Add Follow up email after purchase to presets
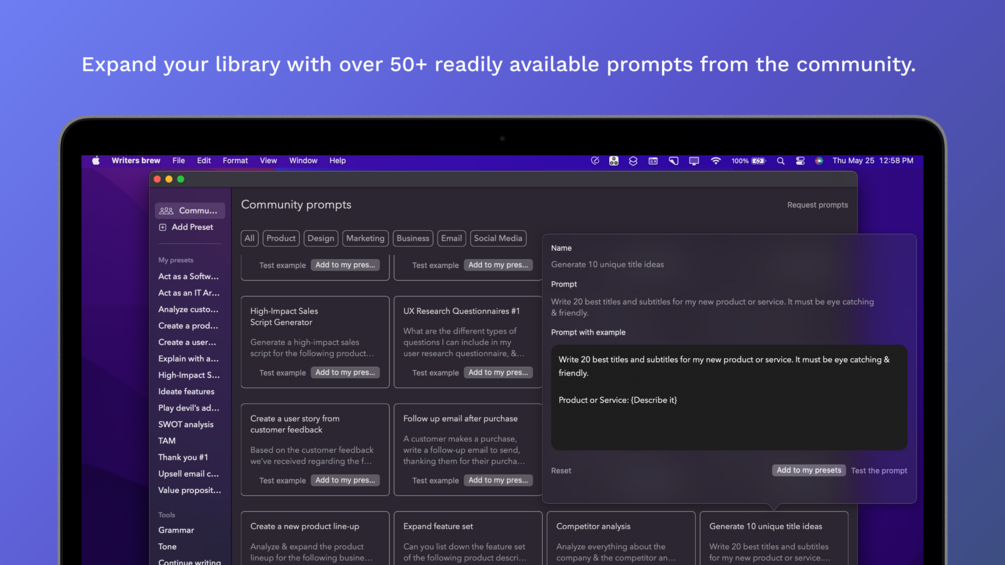Viewport: 1005px width, 565px height. pyautogui.click(x=498, y=480)
